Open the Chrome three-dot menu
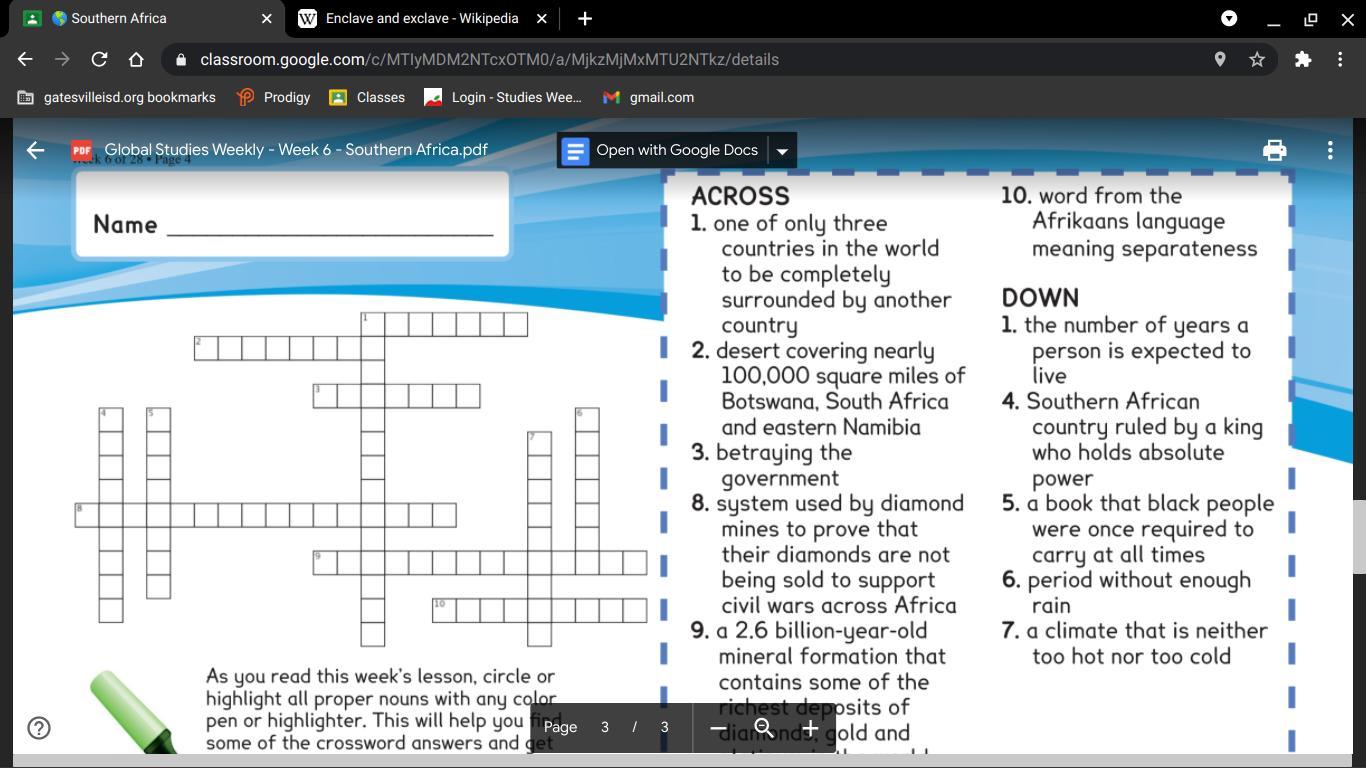1366x768 pixels. point(1340,59)
